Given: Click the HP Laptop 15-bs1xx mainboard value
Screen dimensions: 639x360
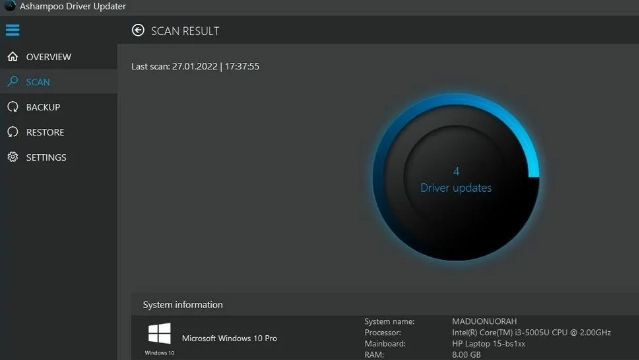Looking at the screenshot, I should [x=489, y=344].
